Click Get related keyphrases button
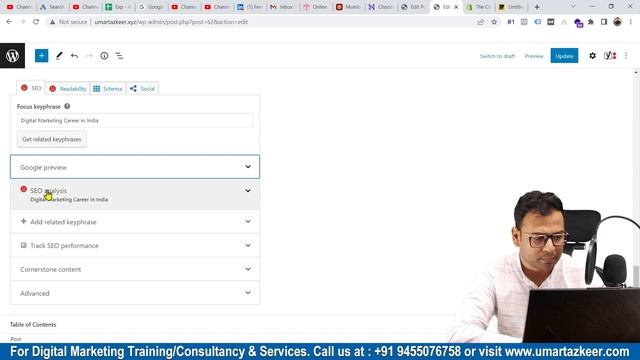640x360 pixels. click(x=52, y=139)
